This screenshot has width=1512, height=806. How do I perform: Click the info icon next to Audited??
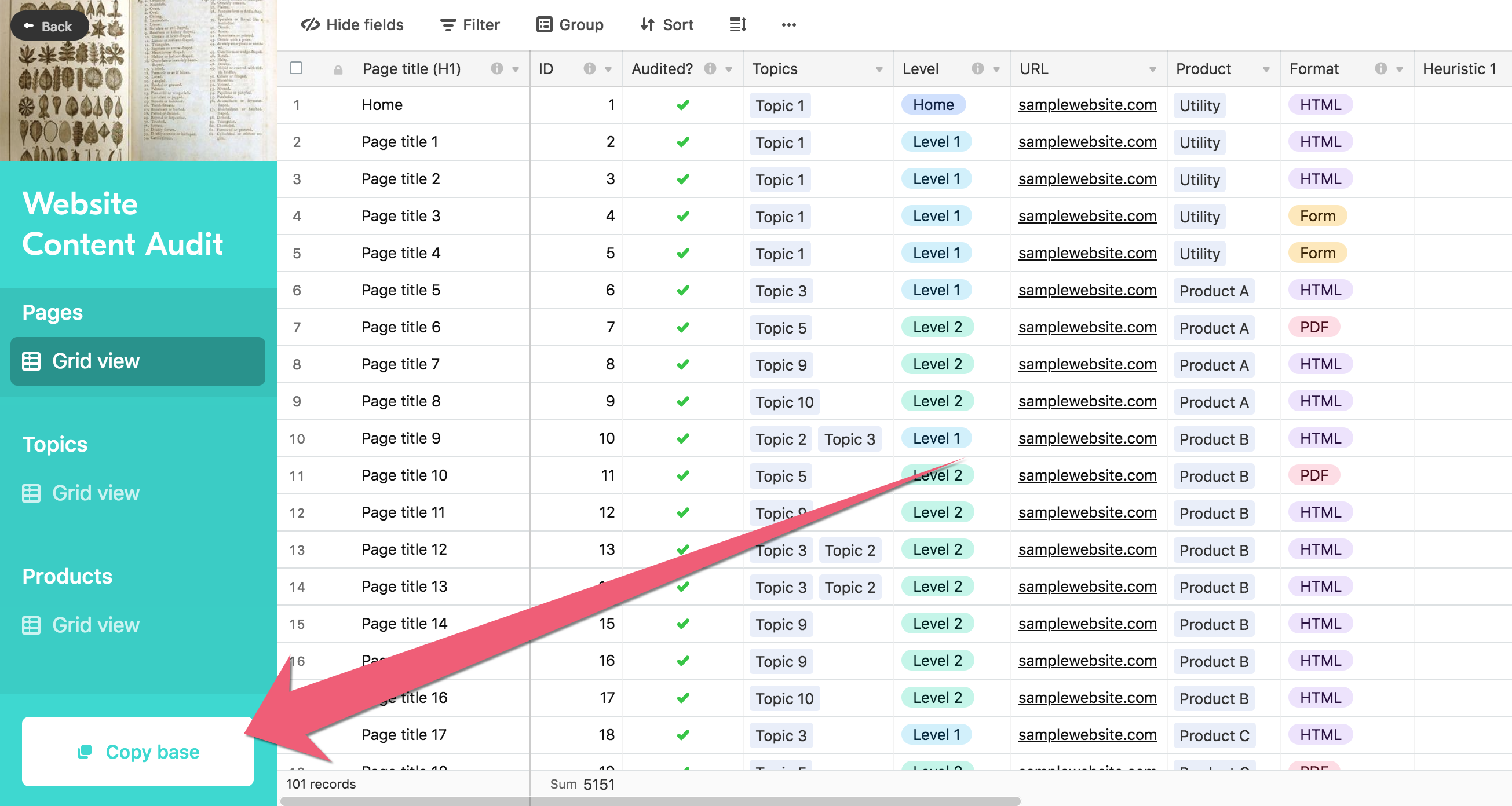point(710,69)
